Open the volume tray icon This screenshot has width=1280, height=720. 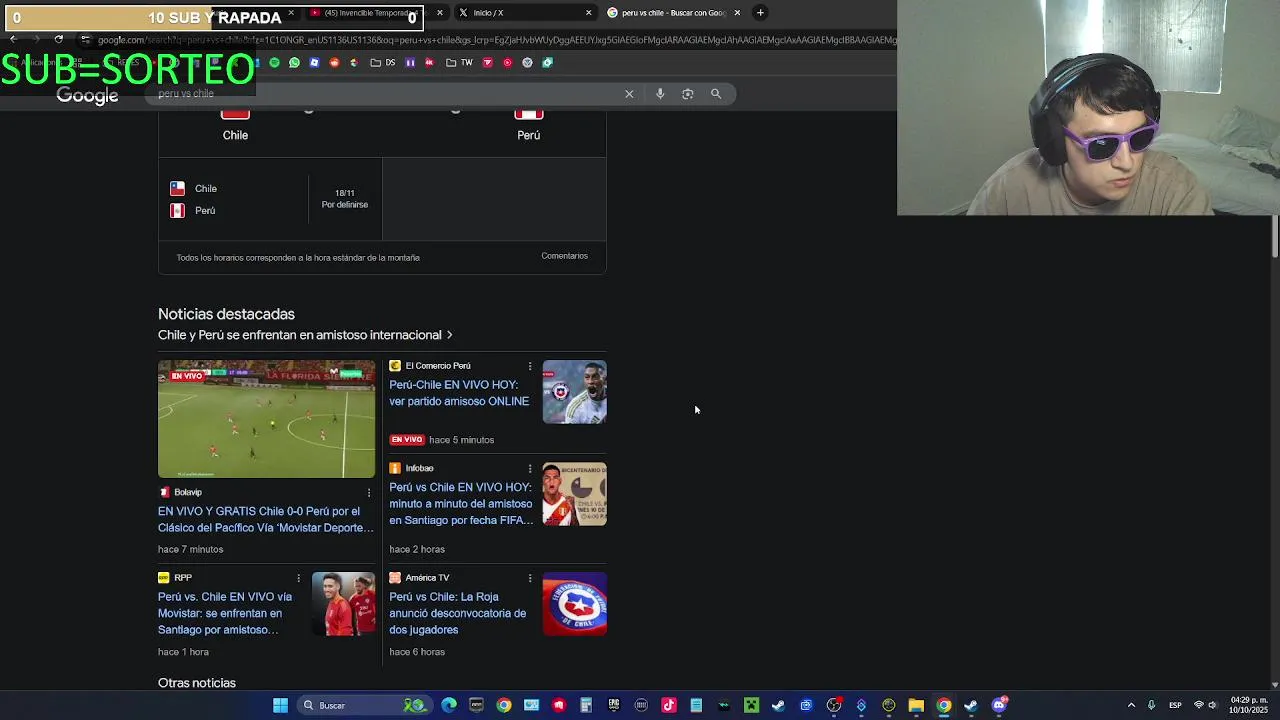click(x=1212, y=705)
